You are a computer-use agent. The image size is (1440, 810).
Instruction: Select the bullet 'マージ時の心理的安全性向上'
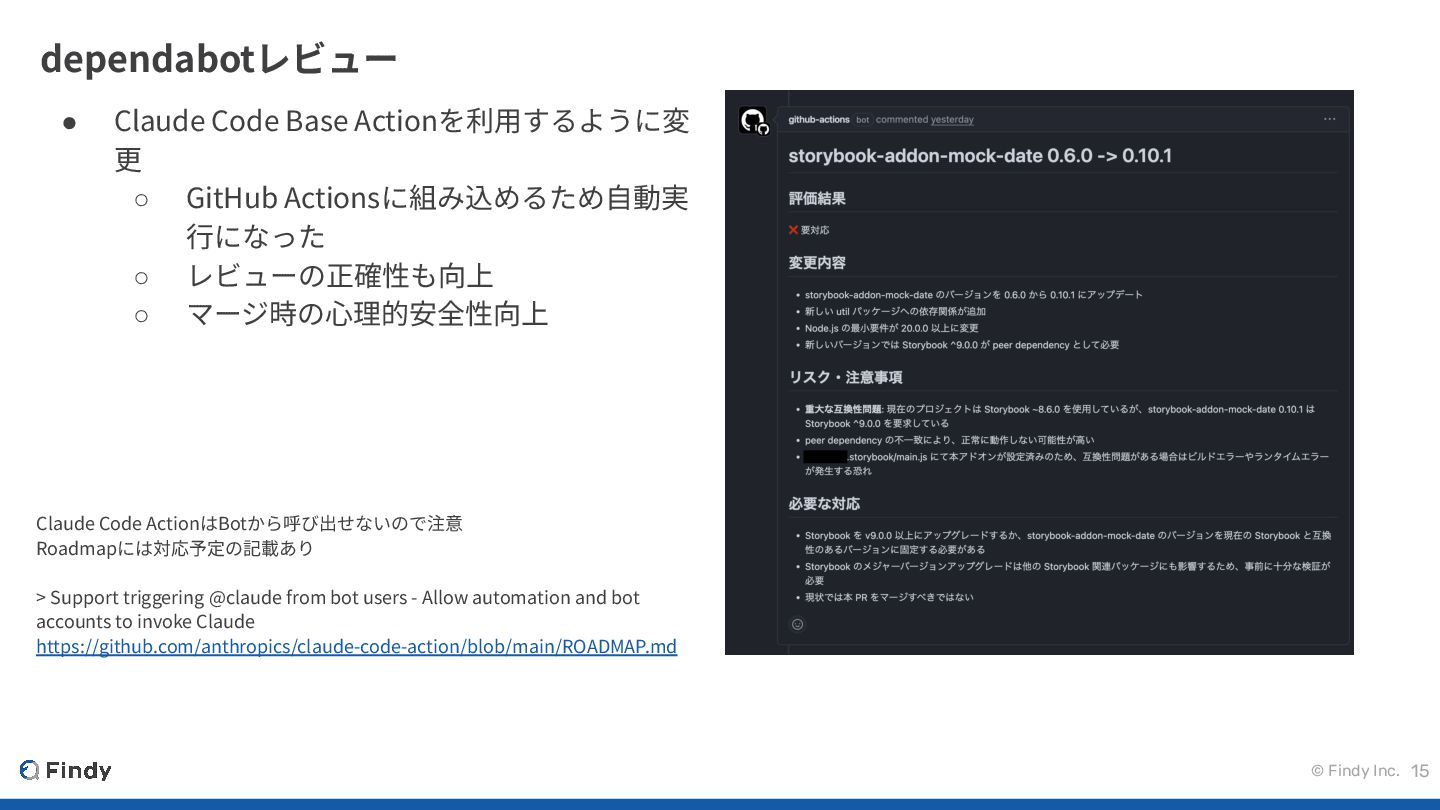tap(367, 314)
